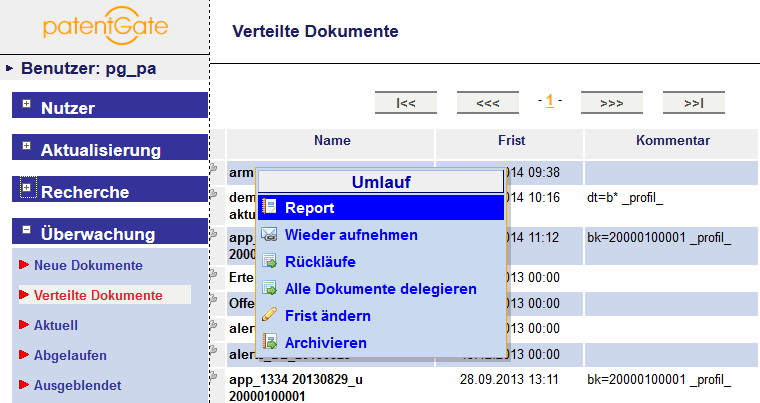Expand the Recherche section

tap(26, 189)
